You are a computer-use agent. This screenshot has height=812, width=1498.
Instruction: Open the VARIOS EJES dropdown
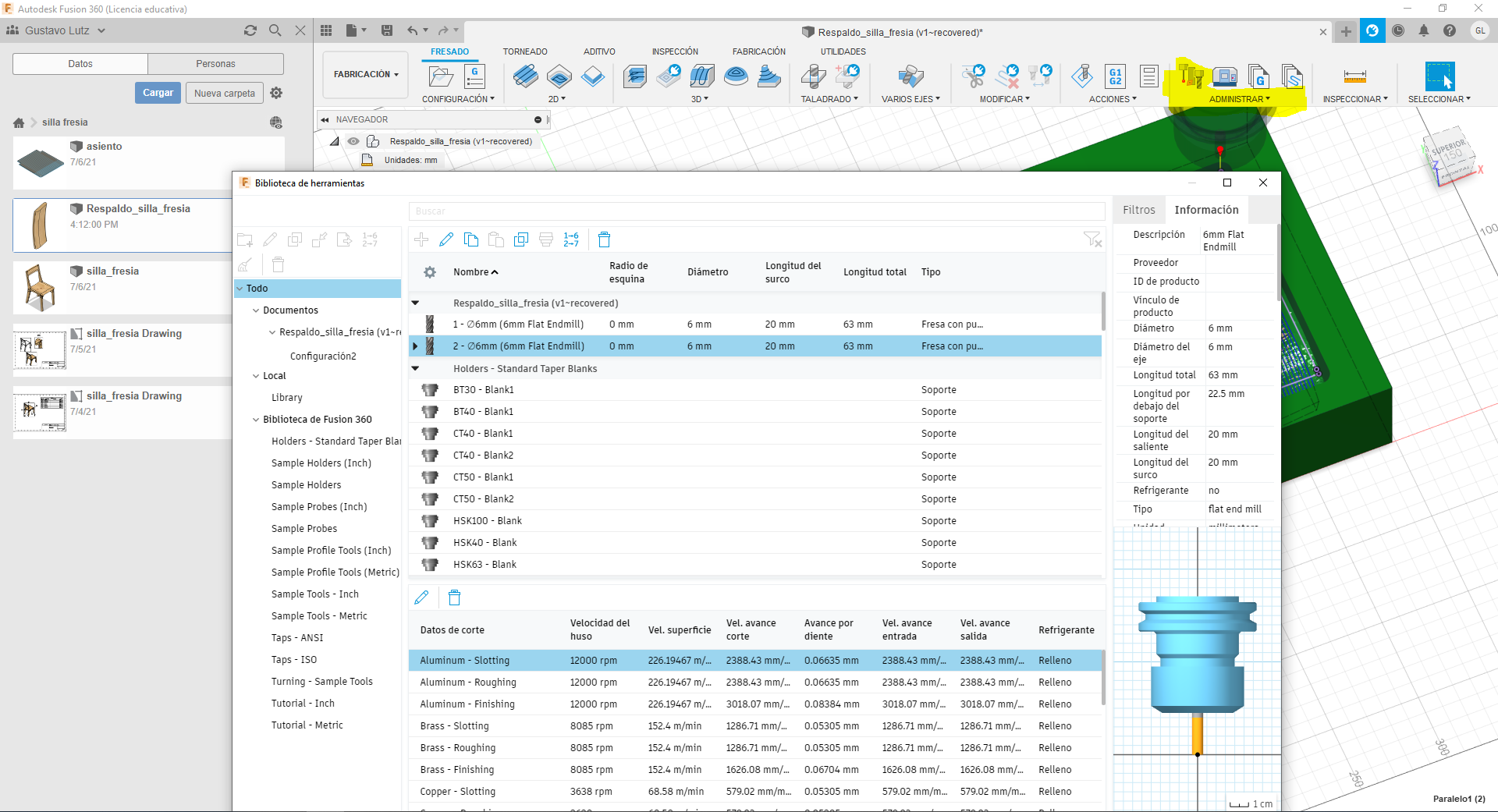[x=911, y=99]
